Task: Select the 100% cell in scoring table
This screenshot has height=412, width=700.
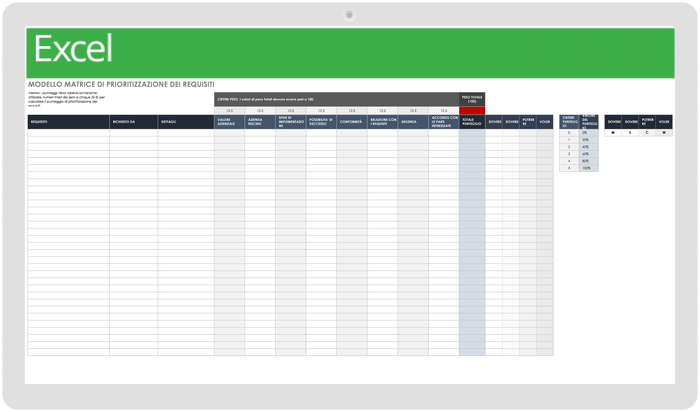Action: click(589, 168)
